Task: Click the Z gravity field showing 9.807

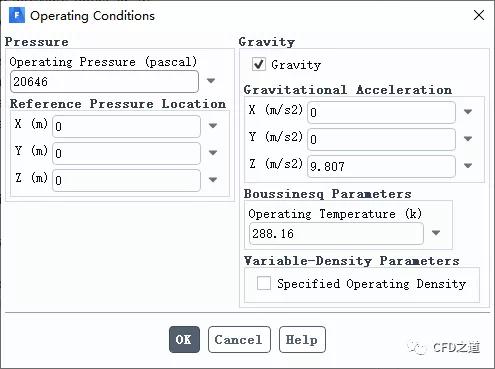Action: pyautogui.click(x=381, y=166)
